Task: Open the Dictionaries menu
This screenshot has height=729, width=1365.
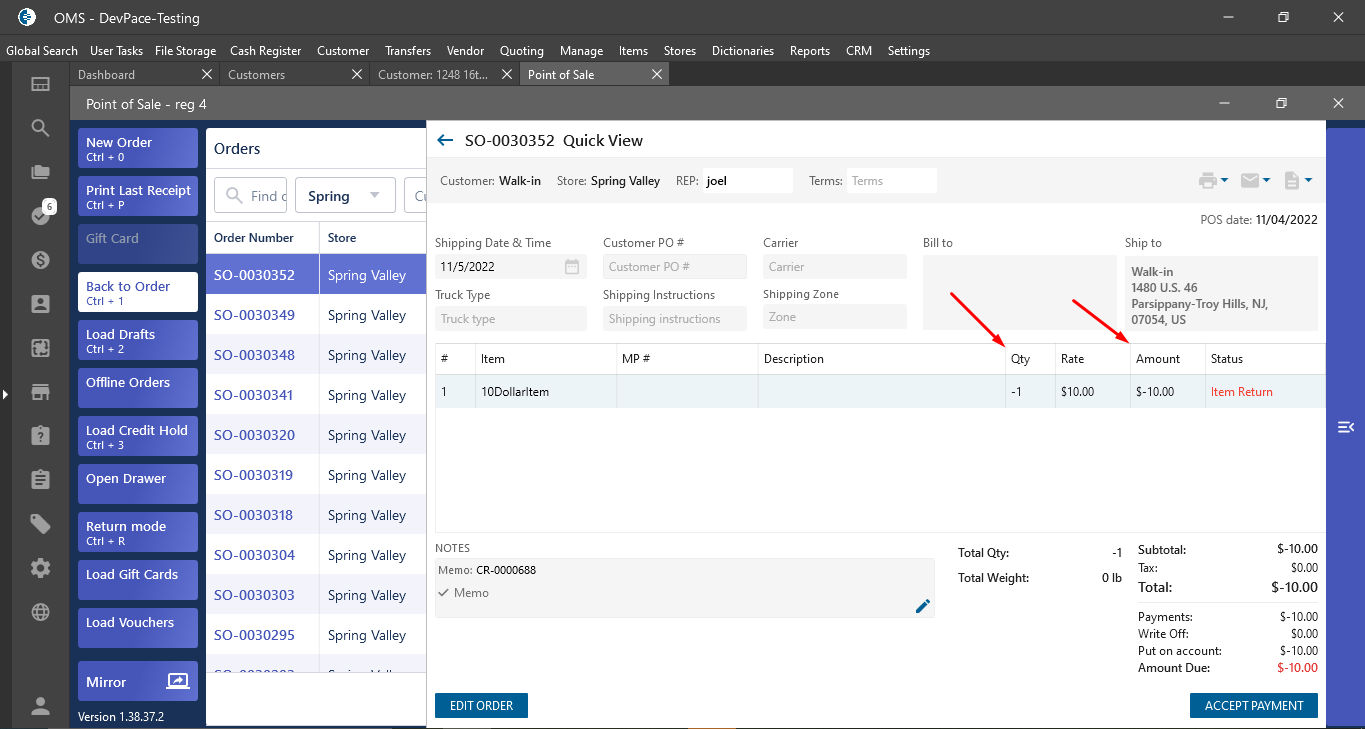Action: pyautogui.click(x=742, y=51)
